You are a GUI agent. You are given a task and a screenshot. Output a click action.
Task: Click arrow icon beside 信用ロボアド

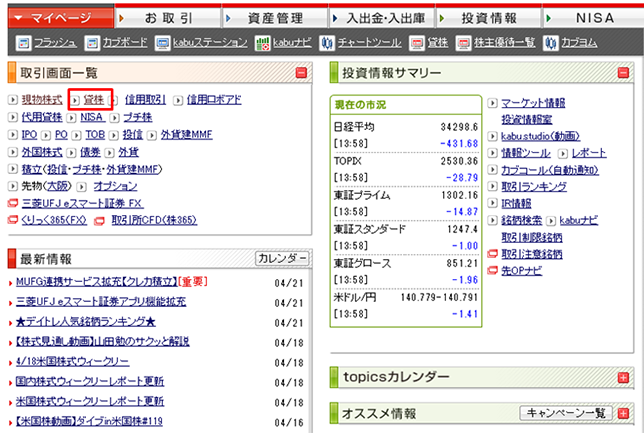pos(178,100)
